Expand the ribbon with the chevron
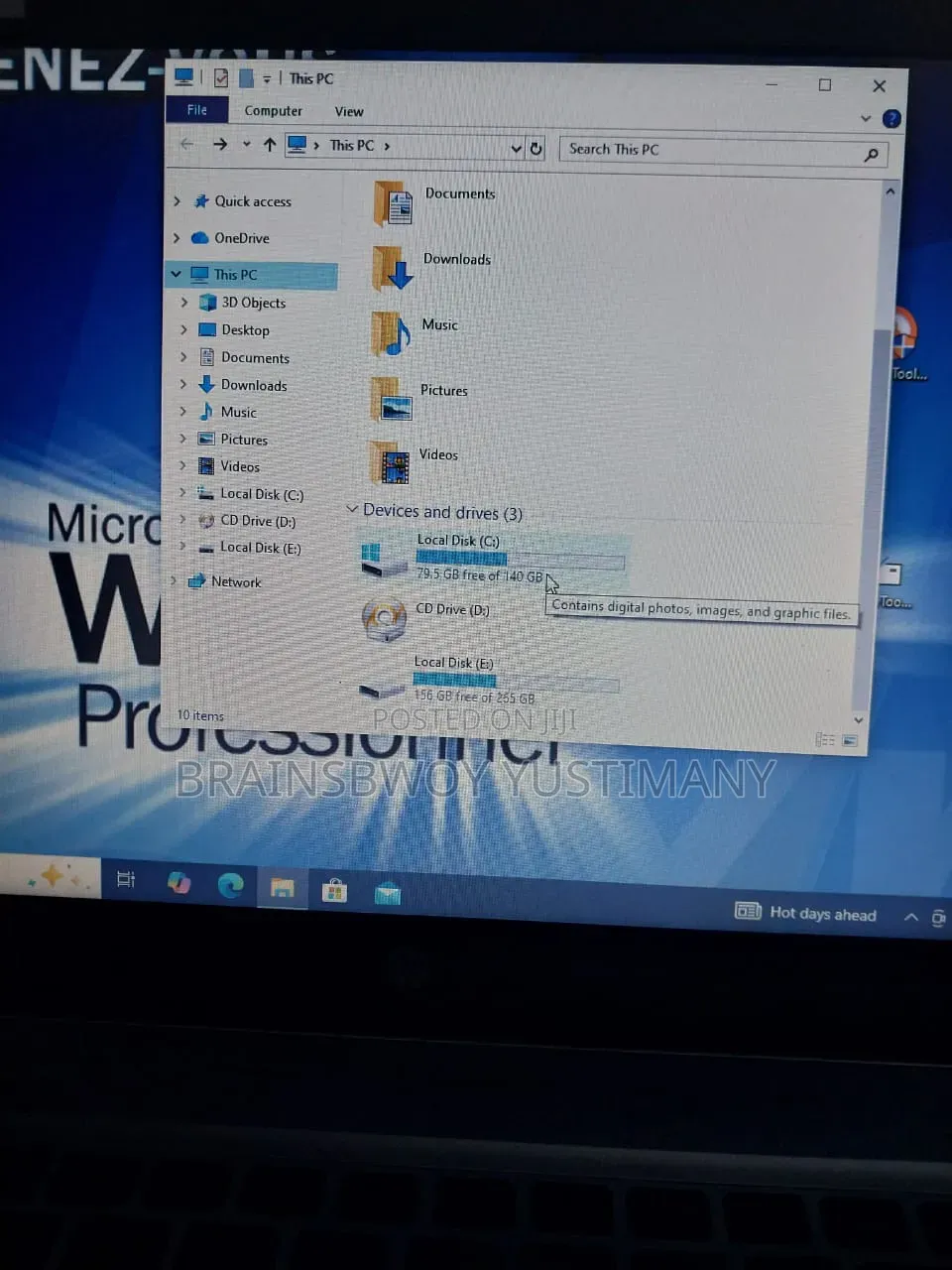This screenshot has width=952, height=1270. coord(866,118)
